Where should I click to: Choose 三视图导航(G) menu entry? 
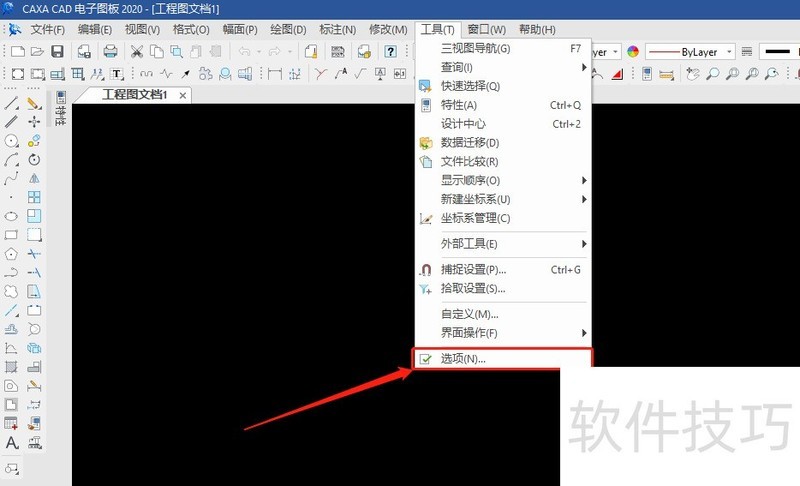click(x=503, y=48)
